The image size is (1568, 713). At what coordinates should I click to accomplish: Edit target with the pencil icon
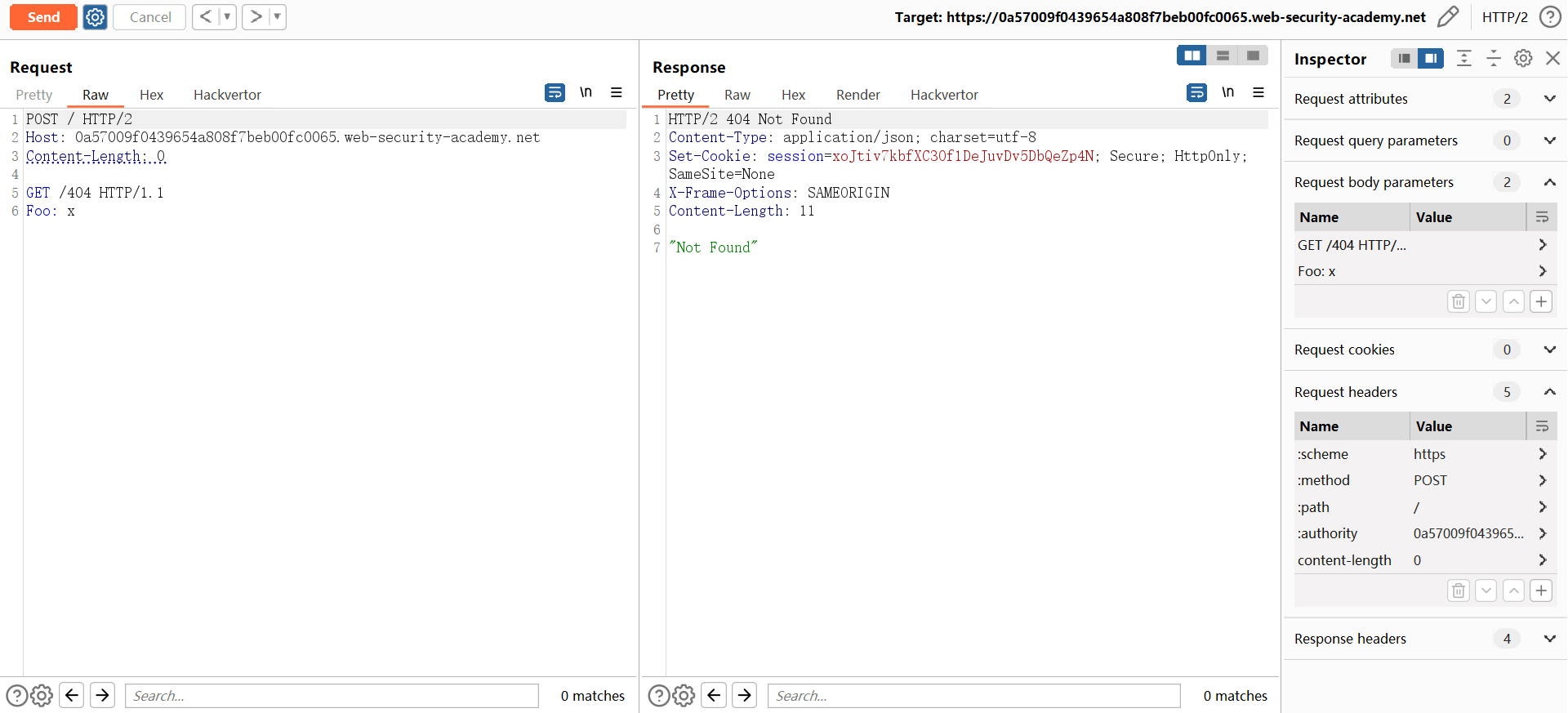point(1447,17)
